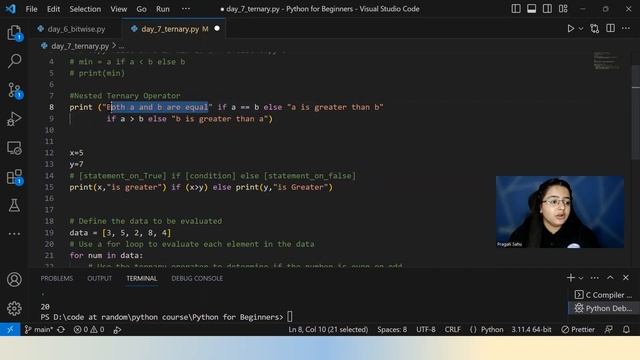Open the File menu
The image size is (640, 360).
(31, 9)
